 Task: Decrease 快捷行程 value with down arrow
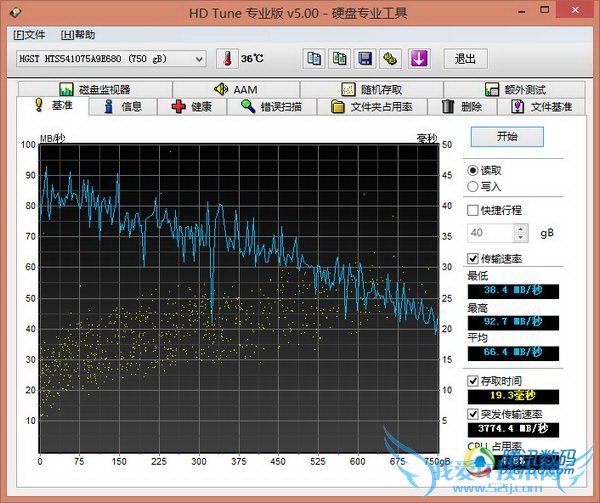click(520, 237)
